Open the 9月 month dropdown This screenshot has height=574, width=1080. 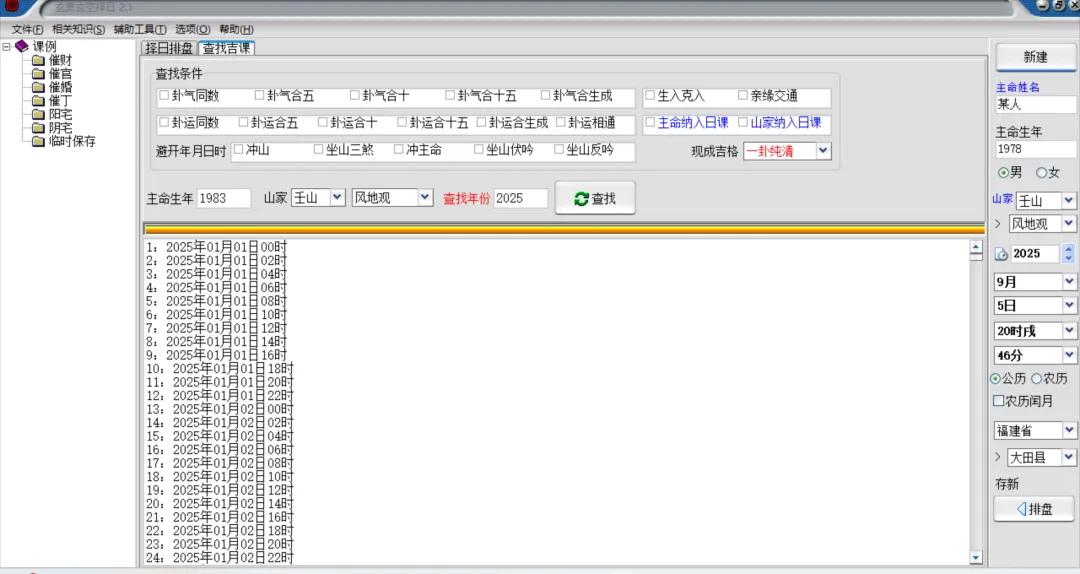pos(1069,281)
